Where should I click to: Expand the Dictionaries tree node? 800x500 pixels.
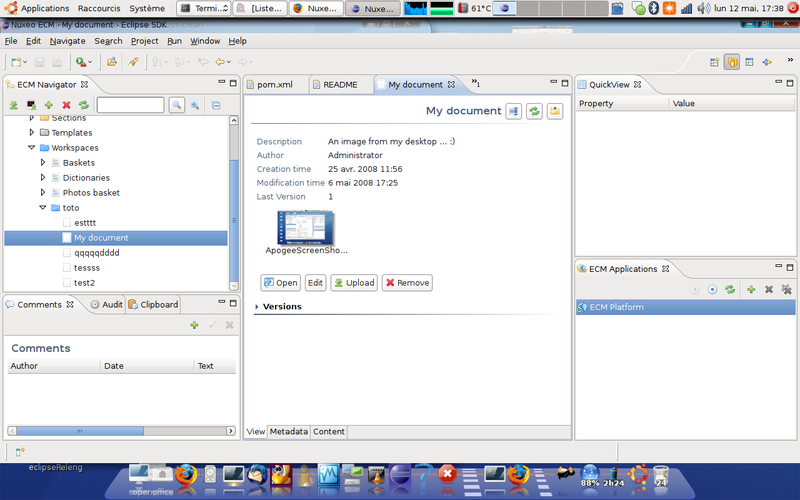43,178
